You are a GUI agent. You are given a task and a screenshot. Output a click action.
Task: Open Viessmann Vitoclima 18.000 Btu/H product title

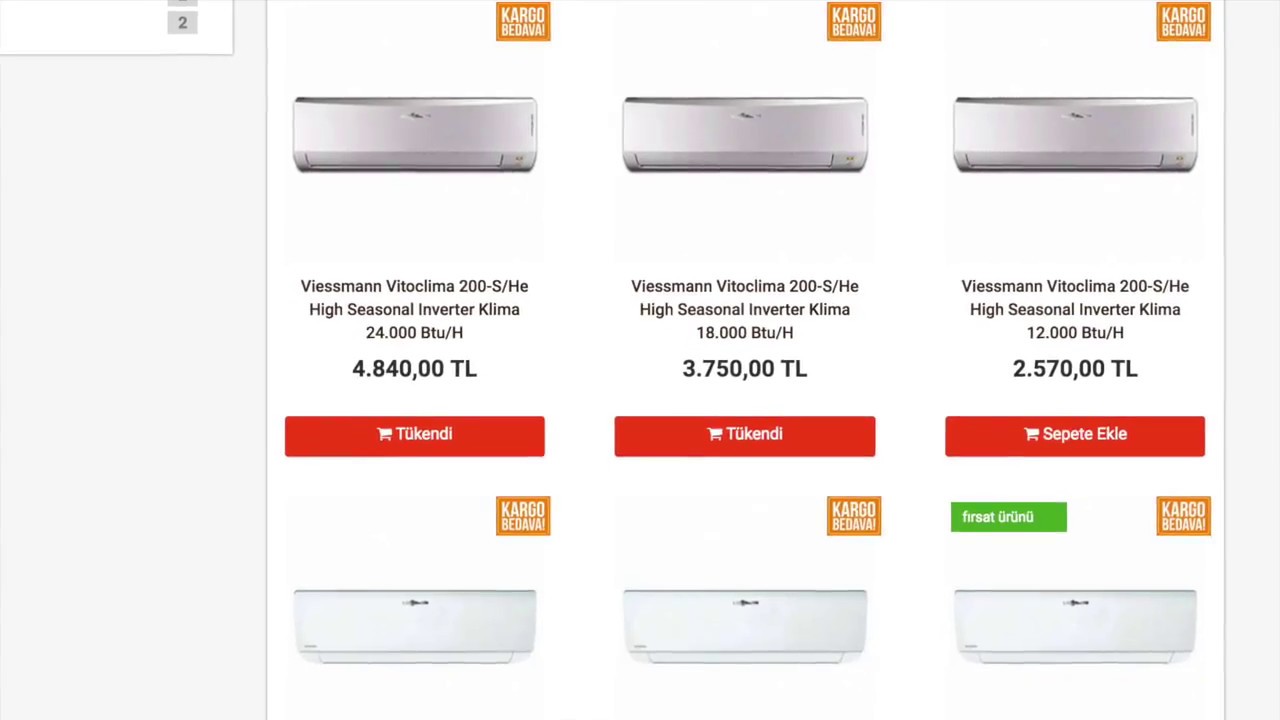(745, 309)
